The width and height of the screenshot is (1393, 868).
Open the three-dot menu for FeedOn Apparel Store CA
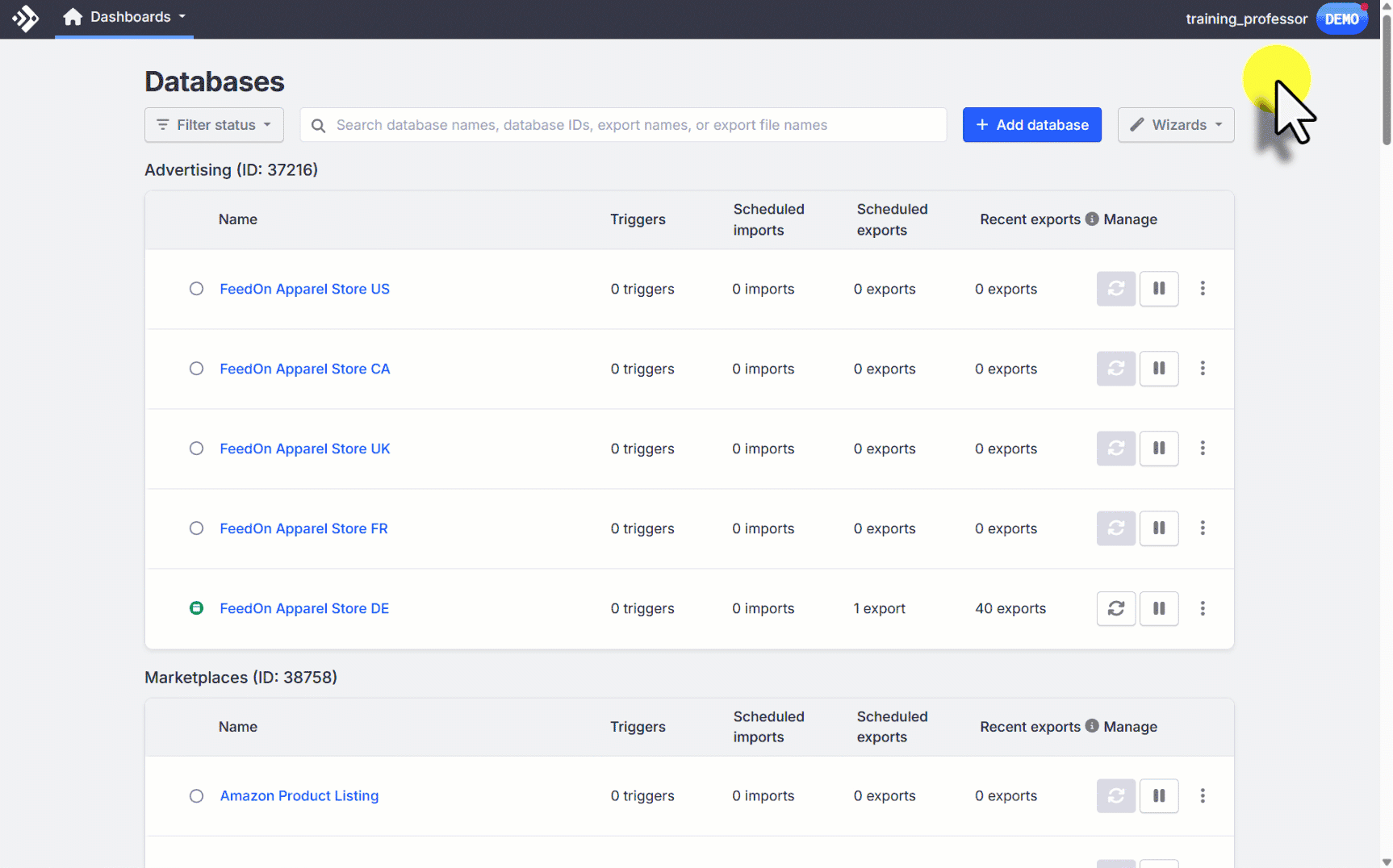coord(1203,369)
